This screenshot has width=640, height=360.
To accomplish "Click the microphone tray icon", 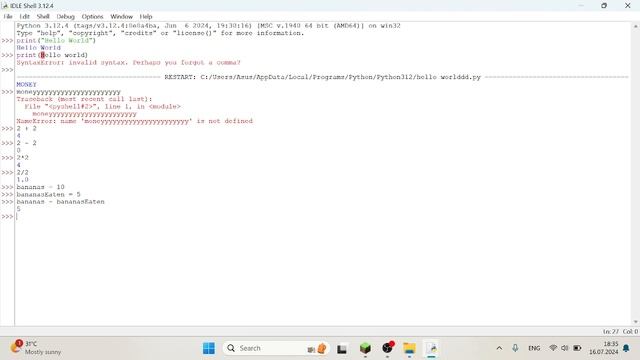I will click(x=515, y=348).
